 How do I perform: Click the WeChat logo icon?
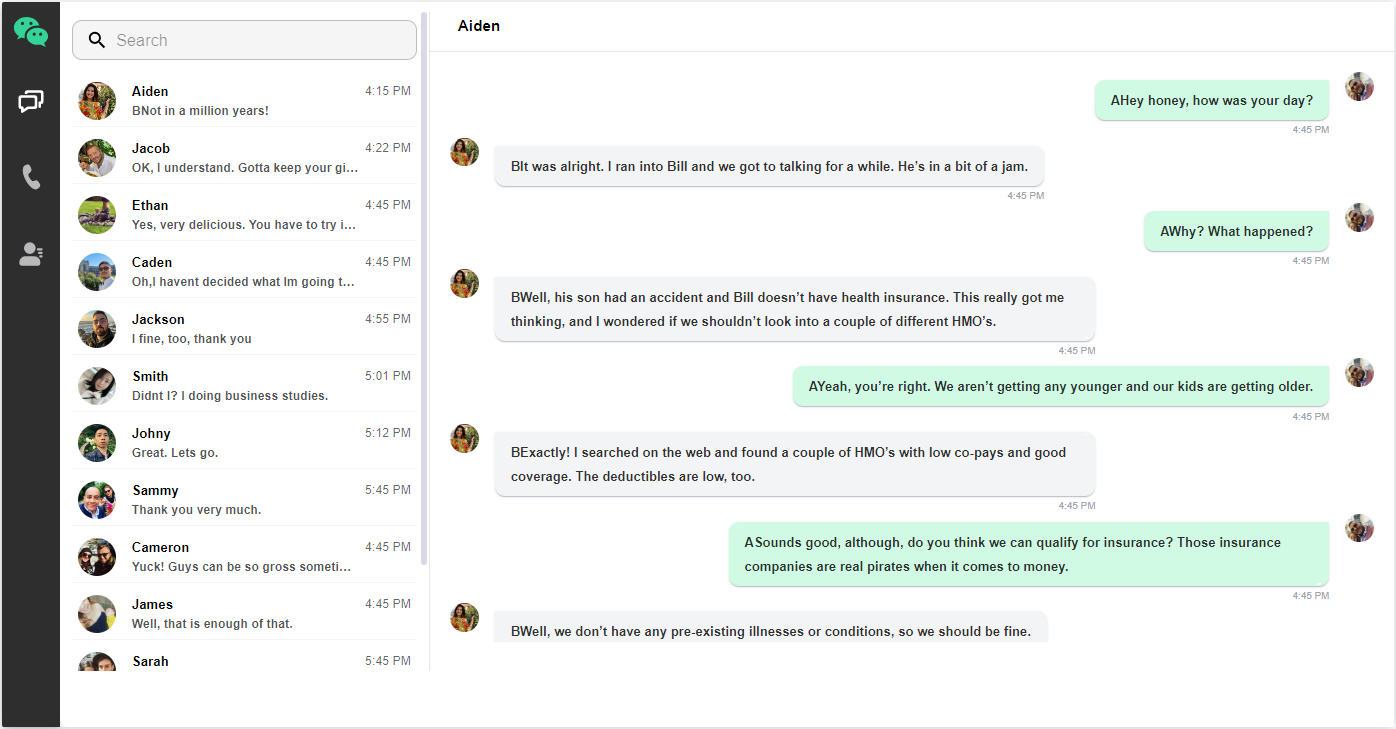(x=31, y=32)
